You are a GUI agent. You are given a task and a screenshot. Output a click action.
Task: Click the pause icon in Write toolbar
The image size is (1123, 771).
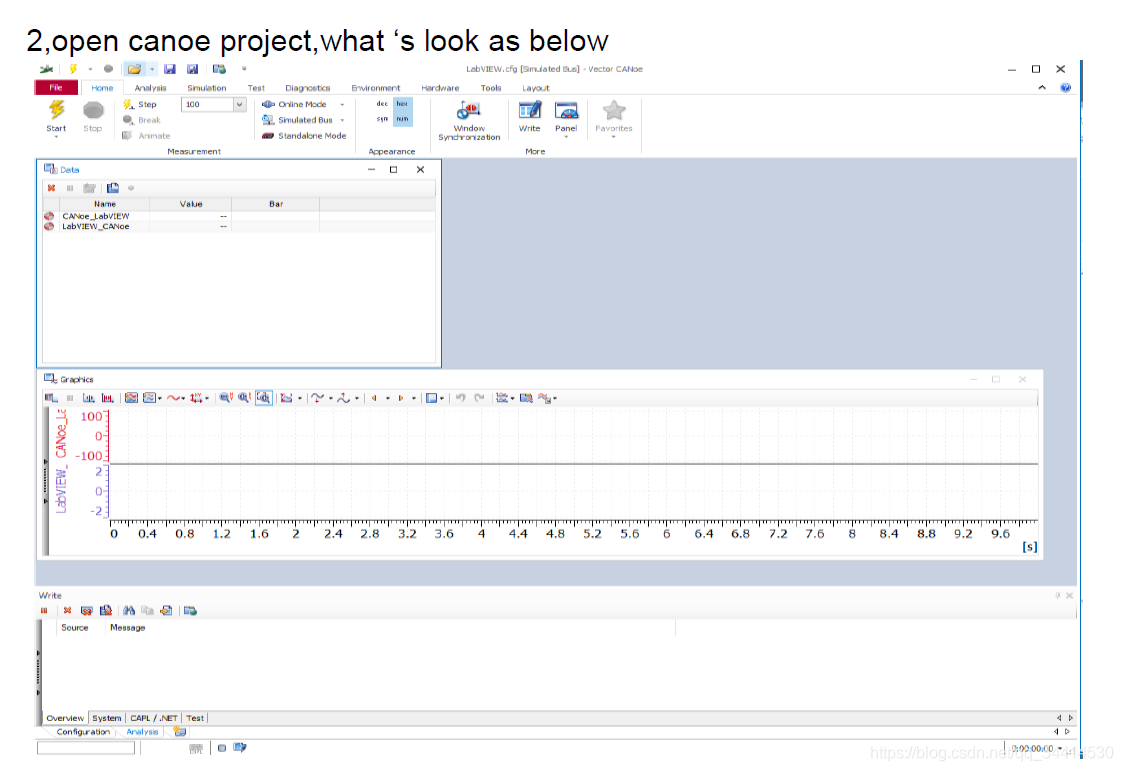(x=44, y=611)
